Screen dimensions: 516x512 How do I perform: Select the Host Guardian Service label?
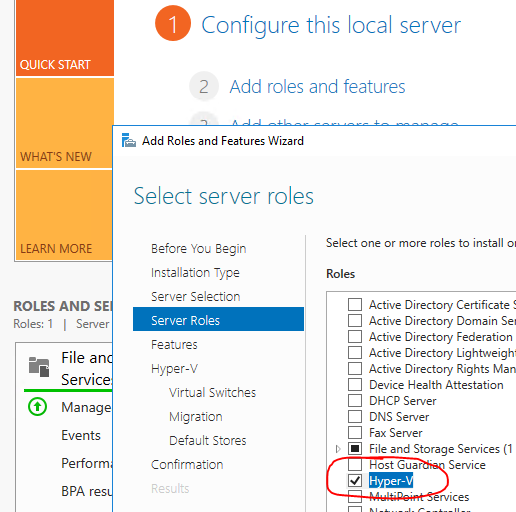(x=427, y=465)
